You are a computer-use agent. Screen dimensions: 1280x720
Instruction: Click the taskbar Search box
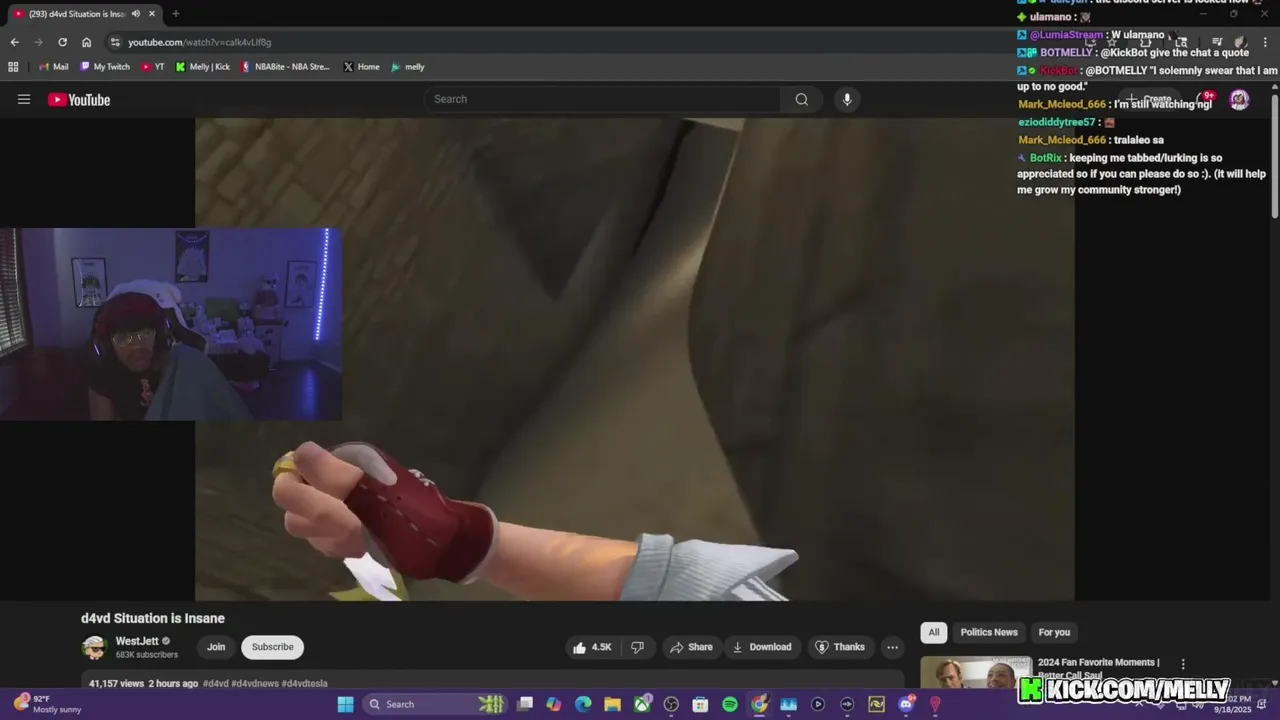435,704
